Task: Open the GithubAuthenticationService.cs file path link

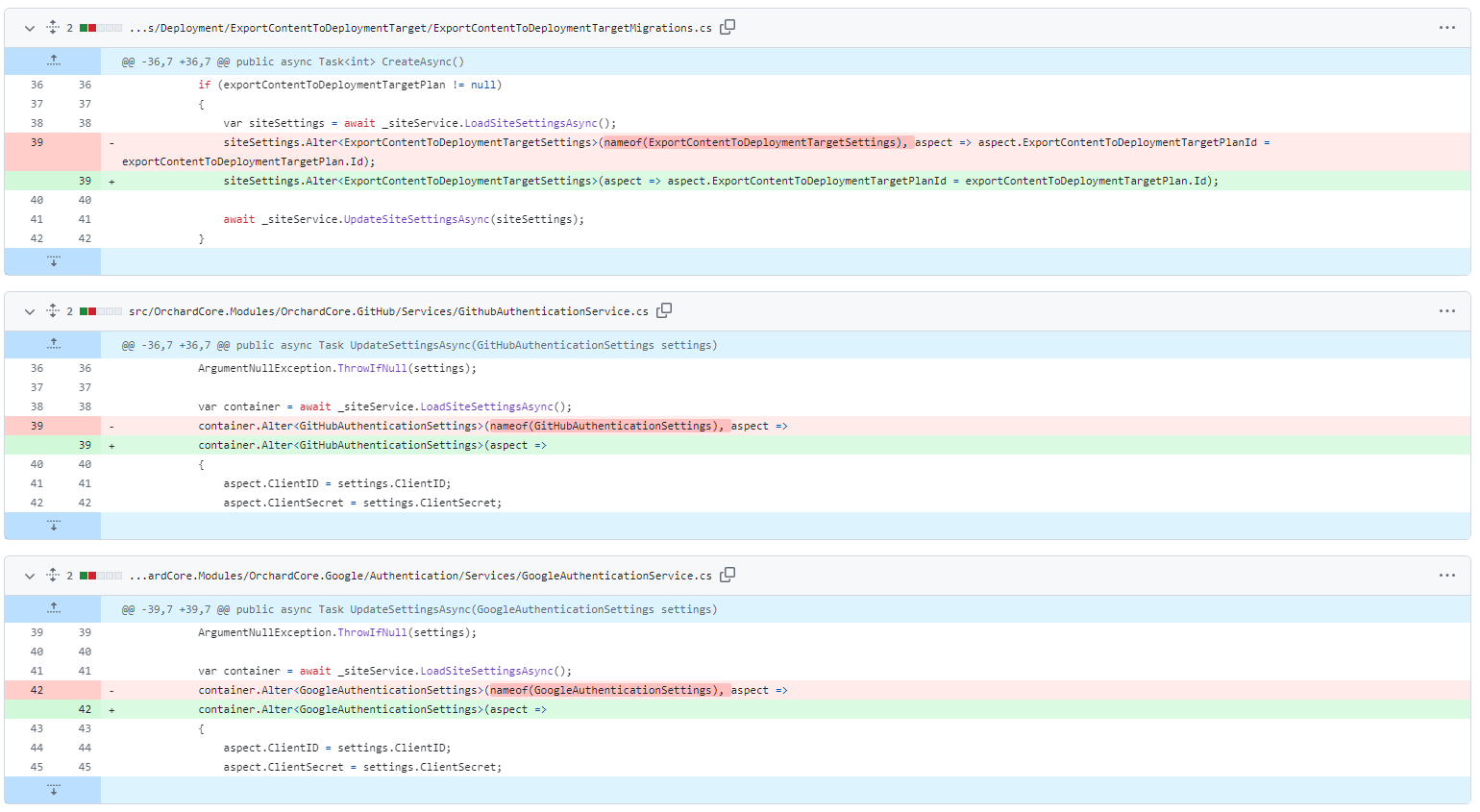Action: point(388,311)
